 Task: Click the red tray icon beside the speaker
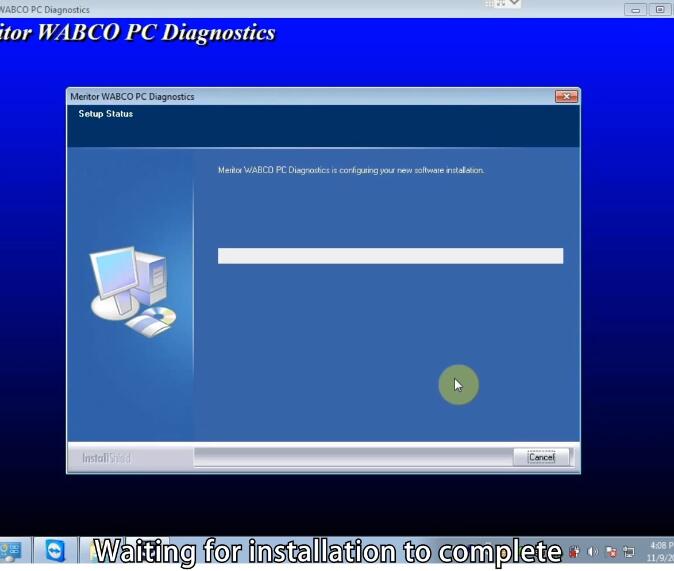coord(575,551)
